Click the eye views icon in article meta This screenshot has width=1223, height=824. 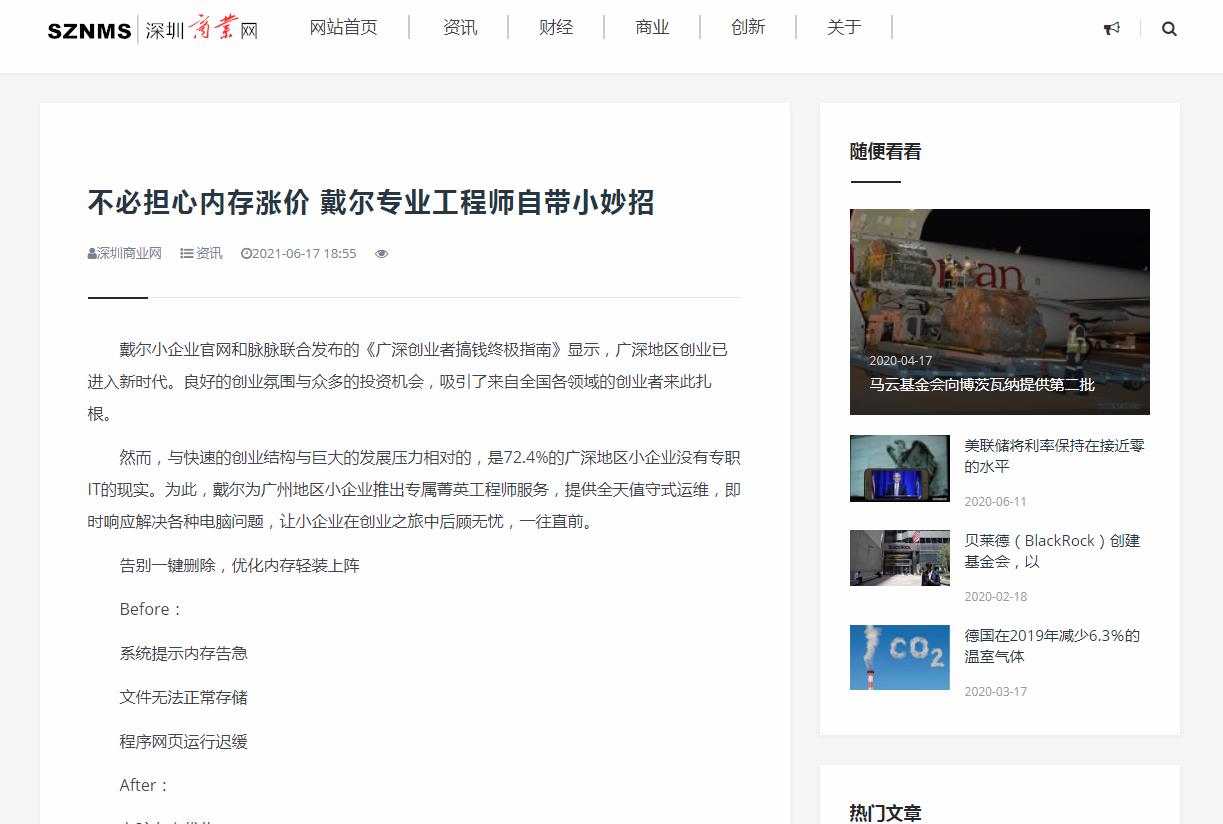381,254
